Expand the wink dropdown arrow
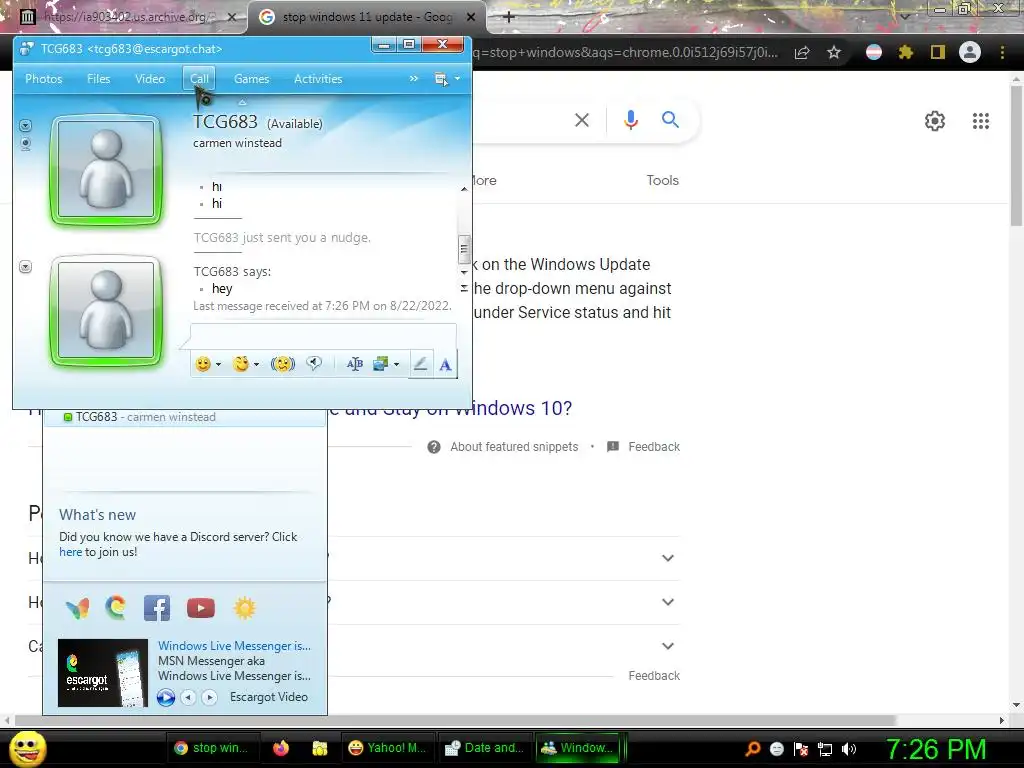Screen dimensions: 1024x768 257,364
